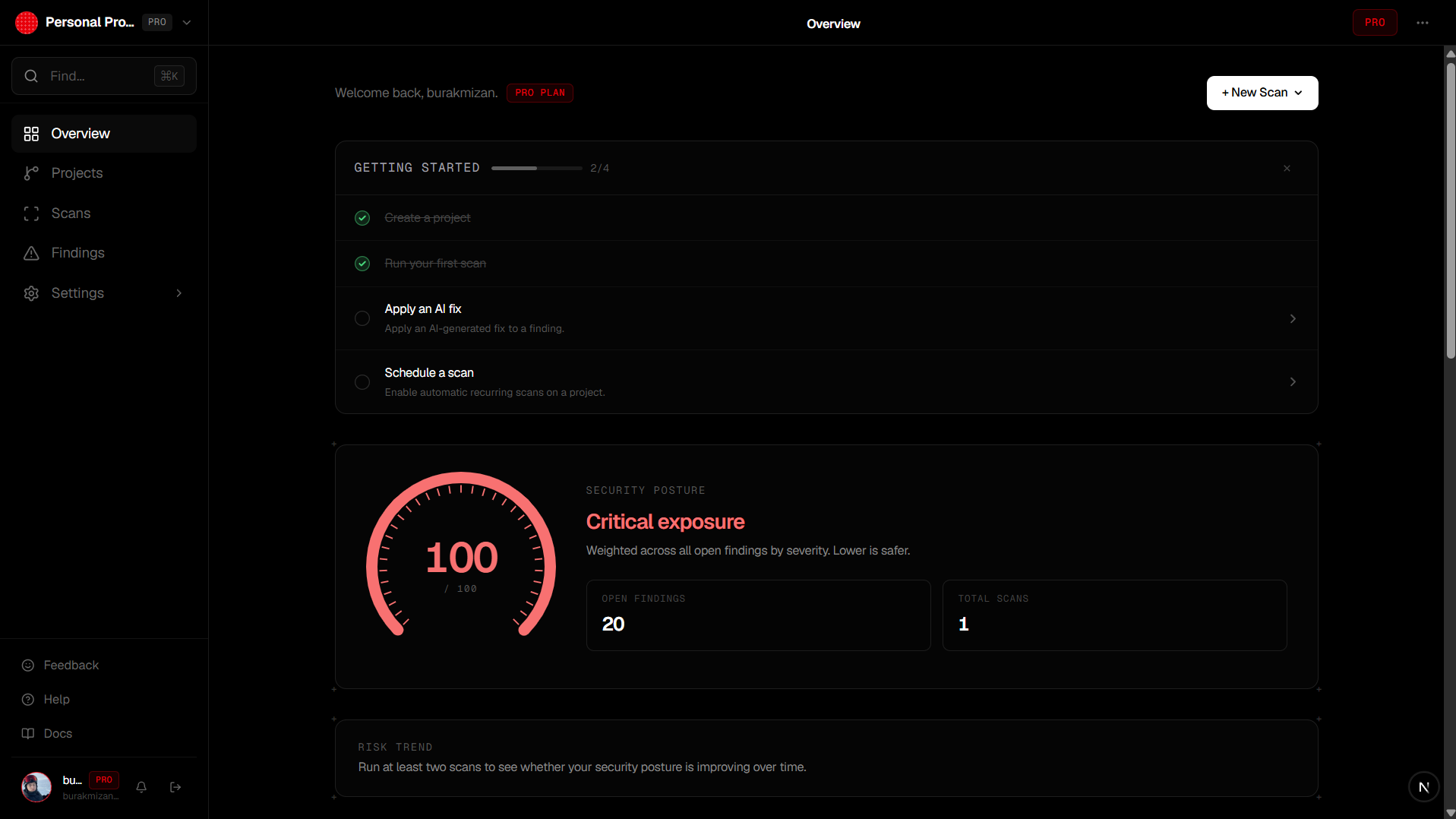The height and width of the screenshot is (819, 1456).
Task: Open the Docs link
Action: click(58, 734)
